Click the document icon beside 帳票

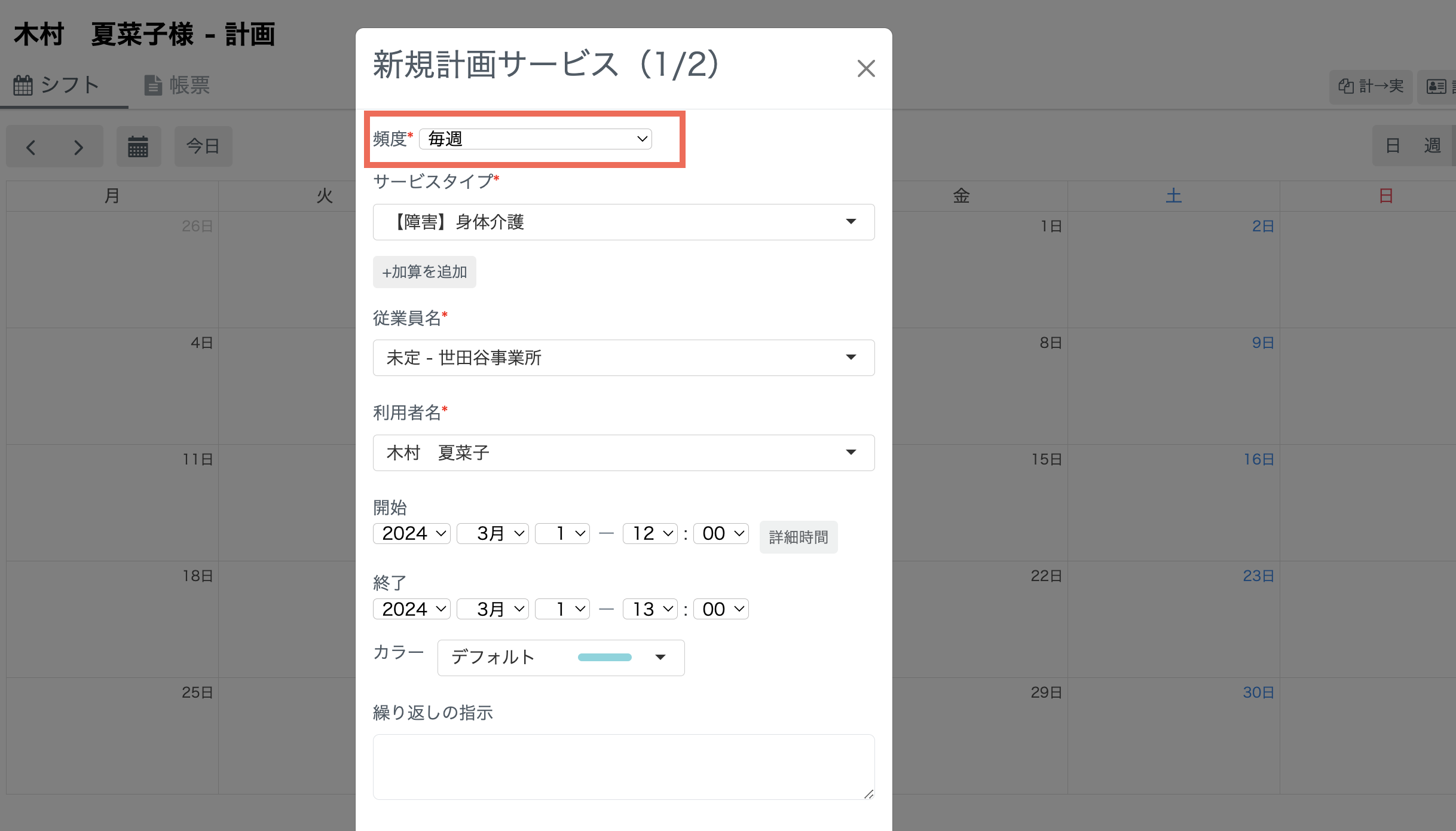click(153, 84)
